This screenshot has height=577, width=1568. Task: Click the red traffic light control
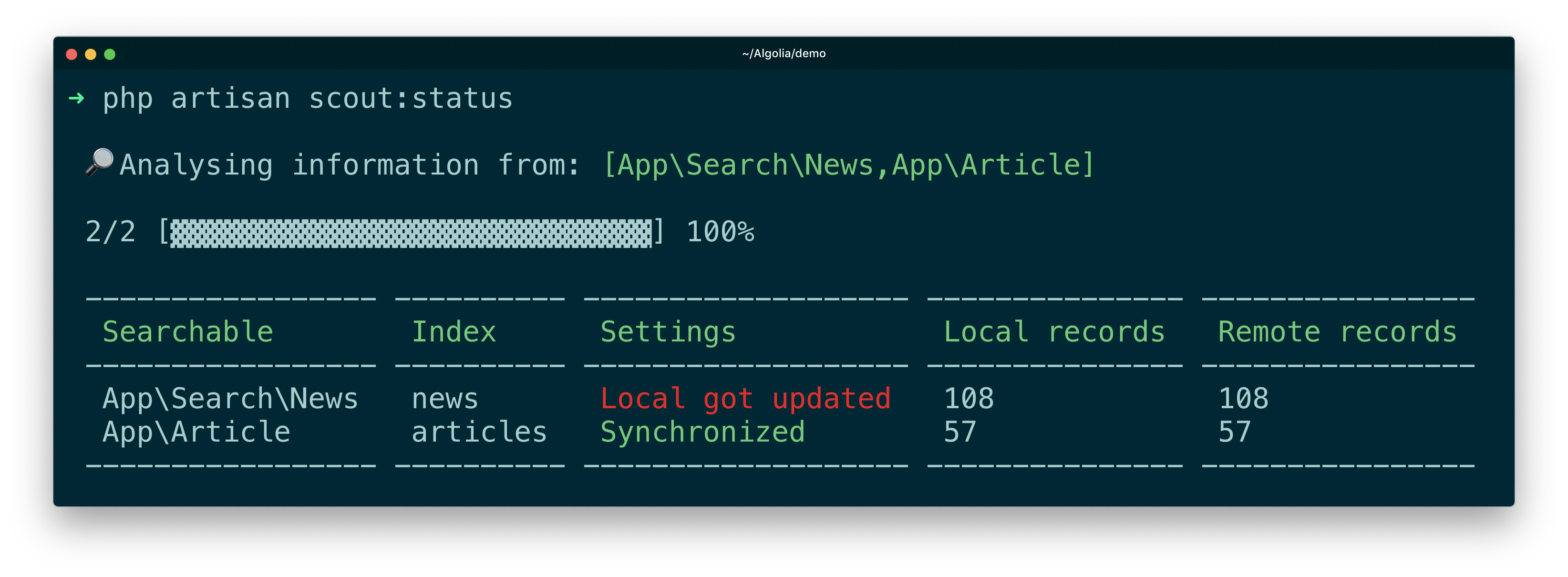click(72, 54)
